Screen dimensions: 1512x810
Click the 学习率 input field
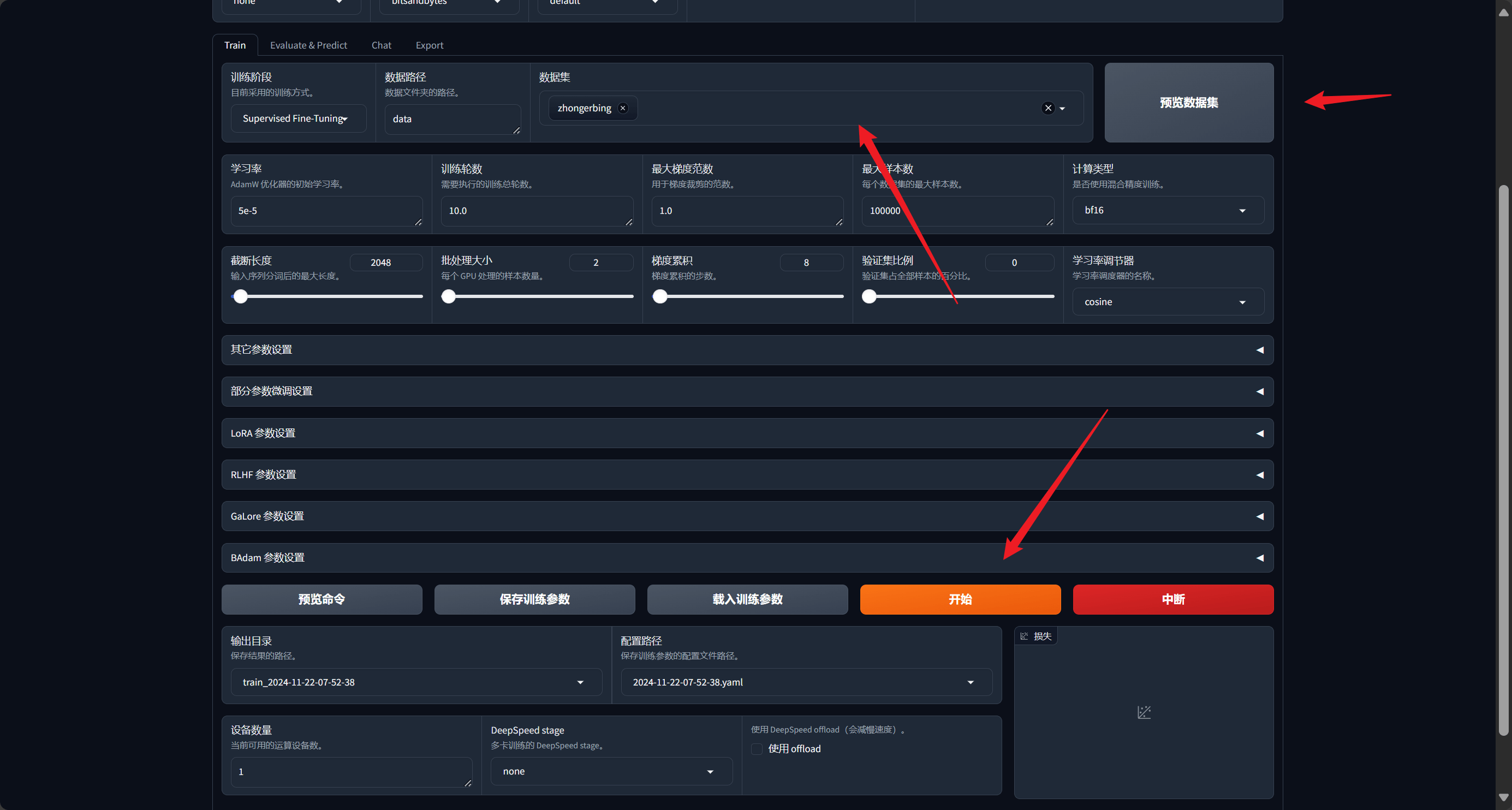[x=326, y=211]
